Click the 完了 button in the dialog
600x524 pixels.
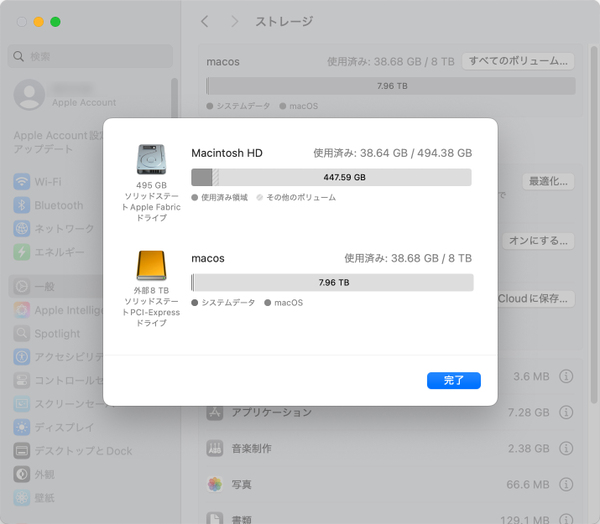[x=453, y=380]
